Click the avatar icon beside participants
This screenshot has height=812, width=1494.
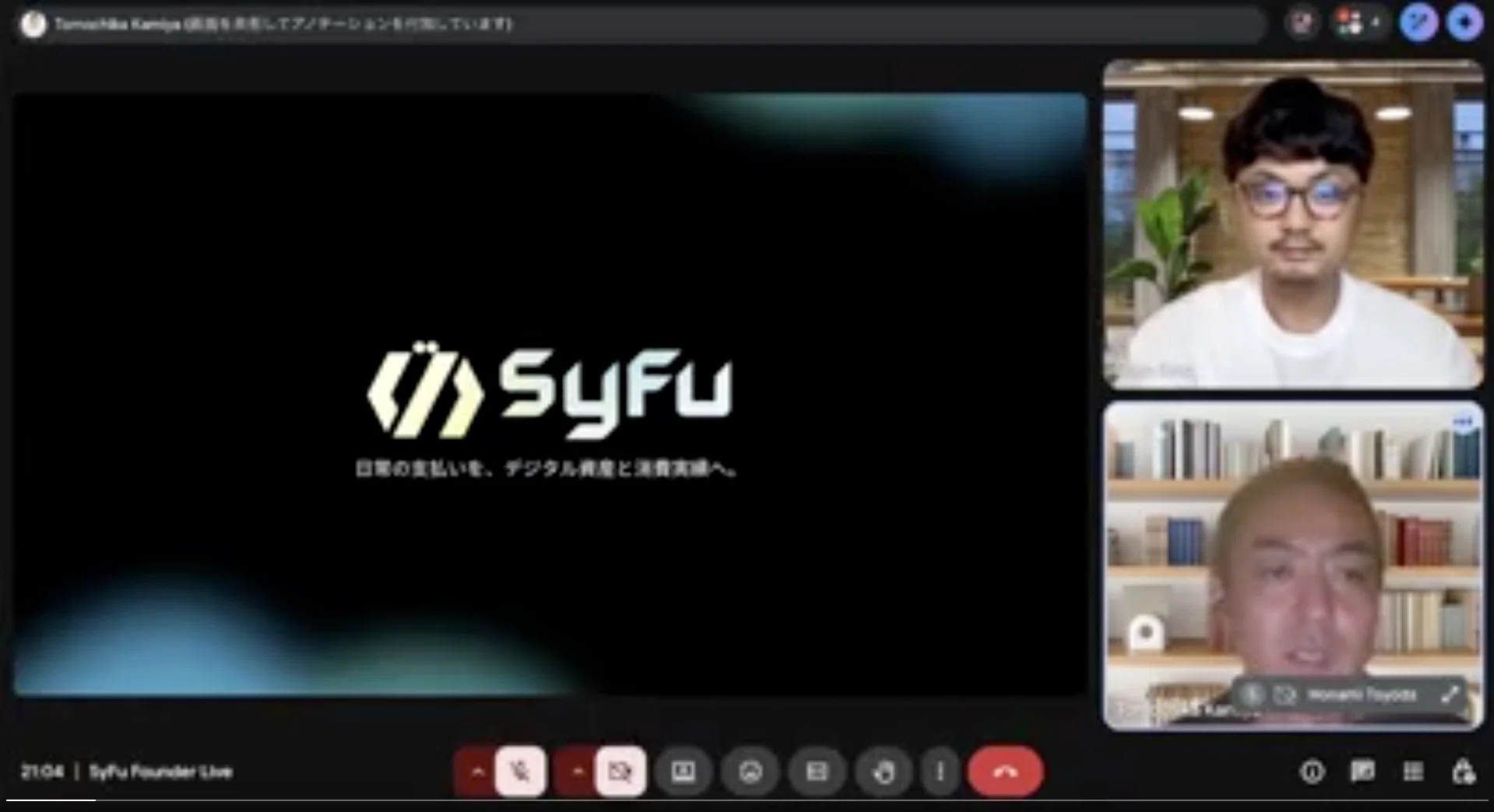tap(1302, 23)
